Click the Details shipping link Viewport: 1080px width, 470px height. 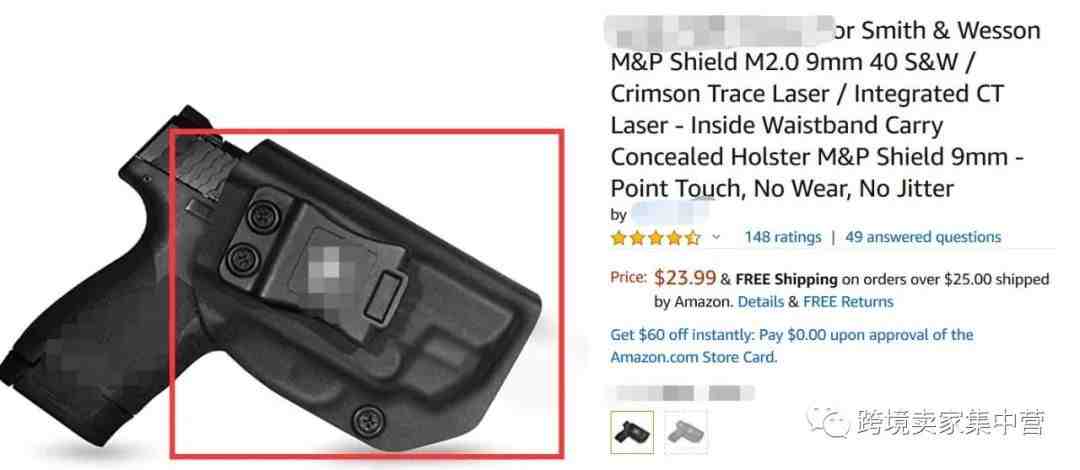point(760,302)
